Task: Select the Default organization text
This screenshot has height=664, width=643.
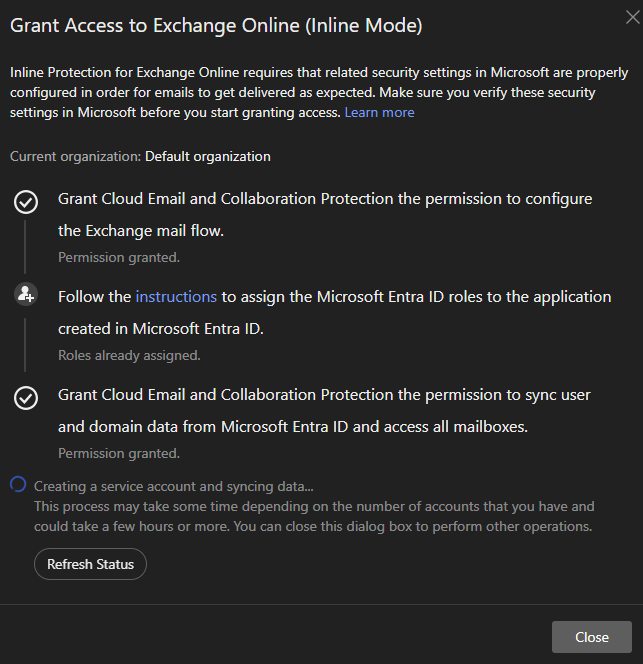Action: click(x=207, y=156)
